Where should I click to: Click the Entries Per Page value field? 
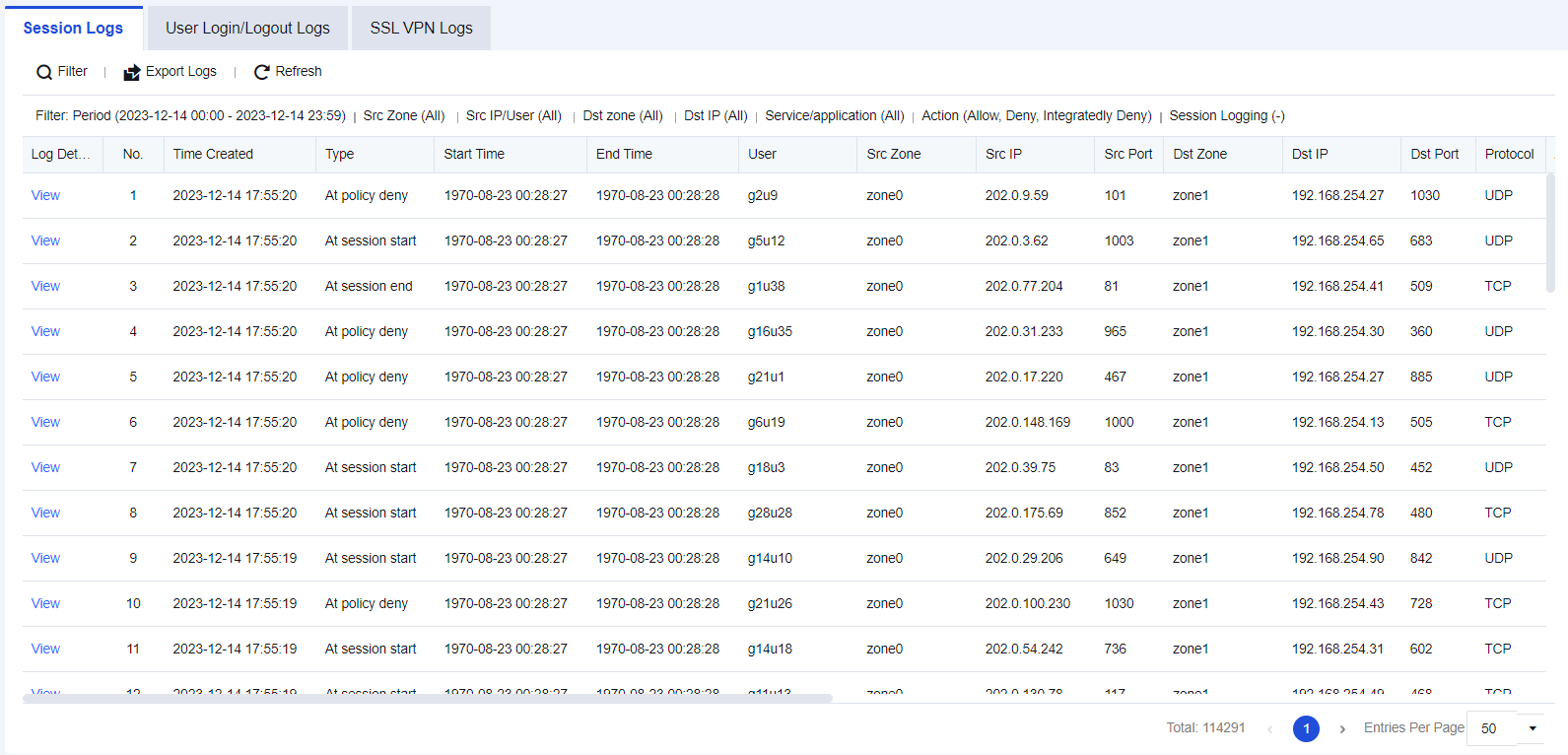pos(1490,728)
